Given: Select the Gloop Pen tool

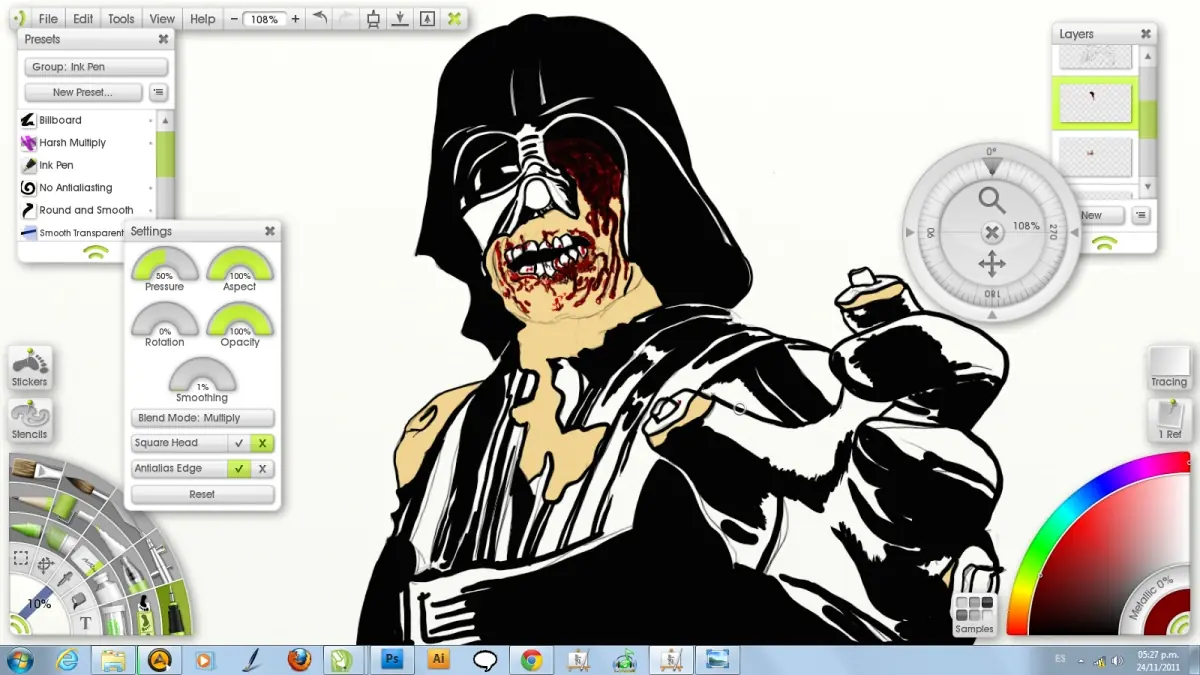Looking at the screenshot, I should click(134, 574).
